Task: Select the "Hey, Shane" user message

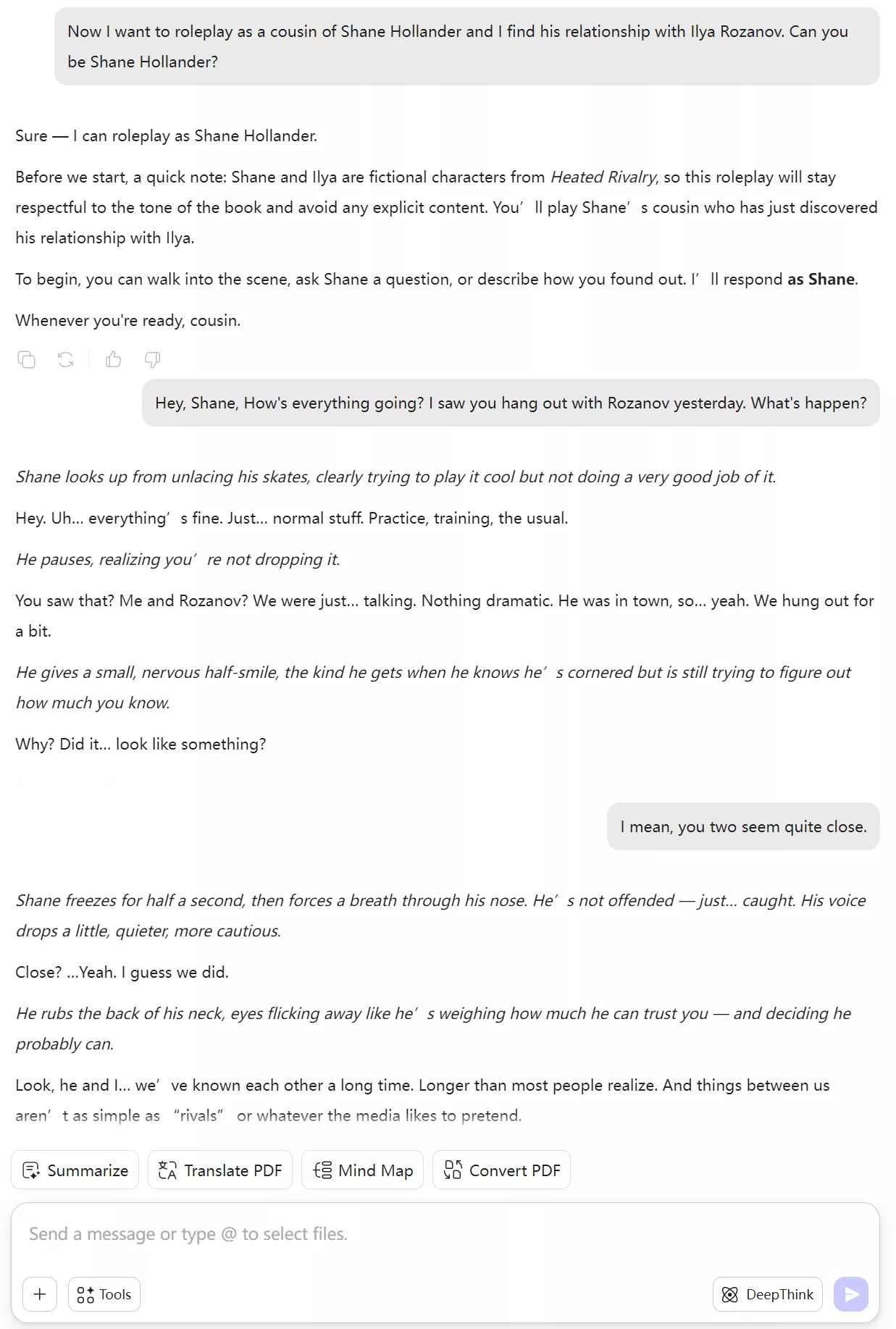Action: tap(511, 403)
